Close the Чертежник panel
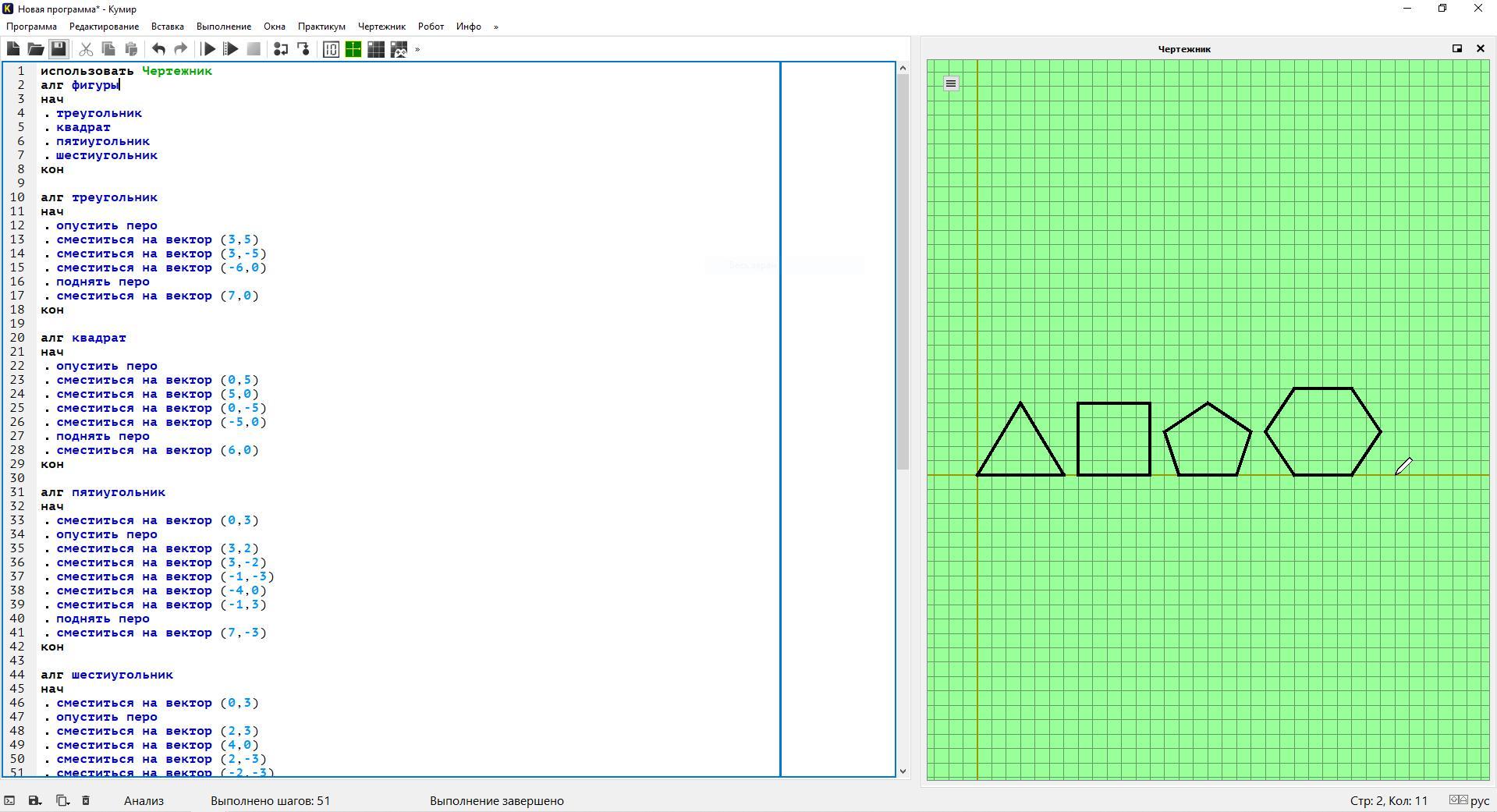 click(1481, 48)
